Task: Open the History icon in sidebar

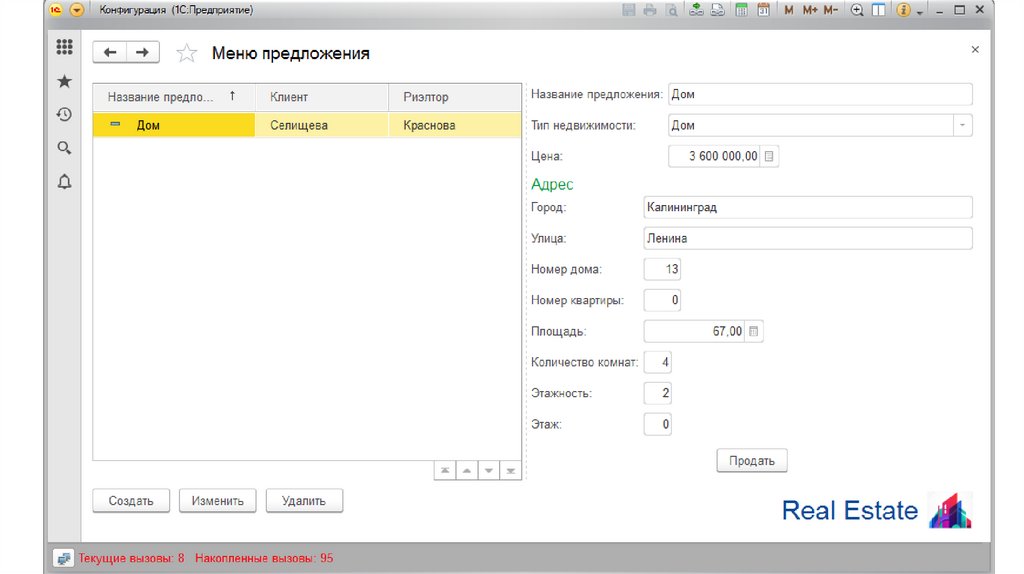Action: click(x=64, y=115)
